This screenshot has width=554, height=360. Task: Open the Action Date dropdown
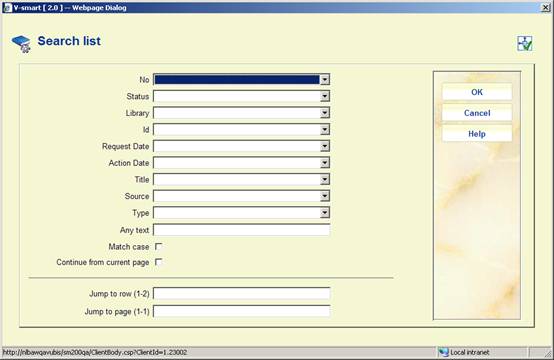pyautogui.click(x=324, y=163)
